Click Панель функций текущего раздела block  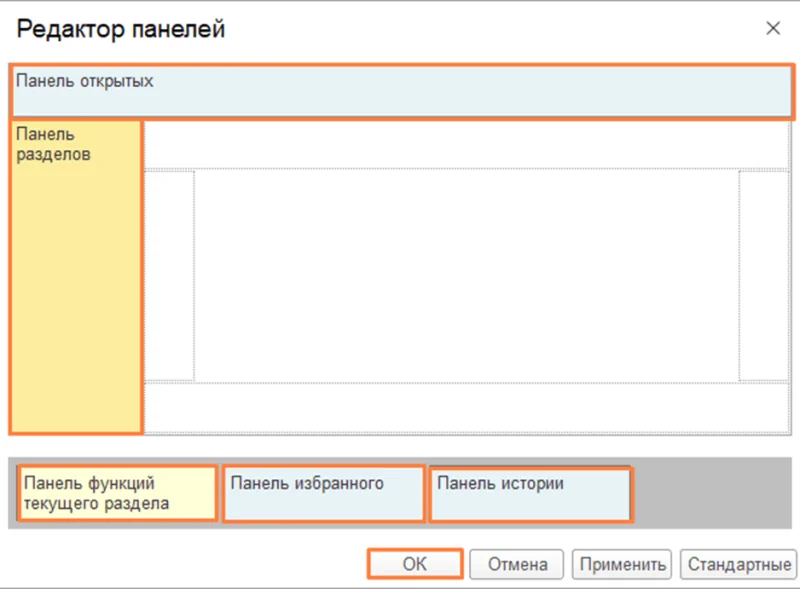click(x=117, y=494)
